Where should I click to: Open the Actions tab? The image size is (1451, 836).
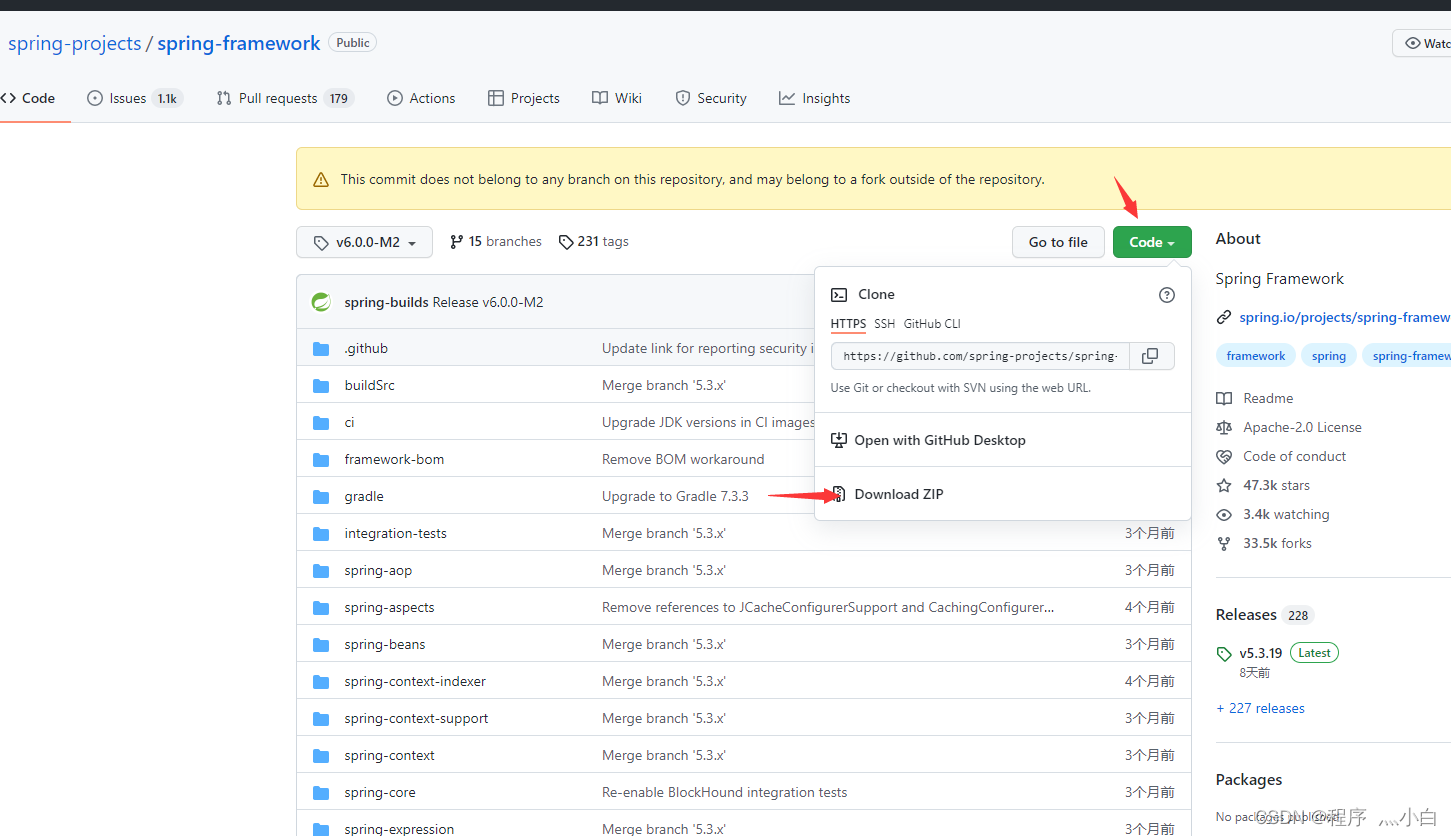(421, 98)
